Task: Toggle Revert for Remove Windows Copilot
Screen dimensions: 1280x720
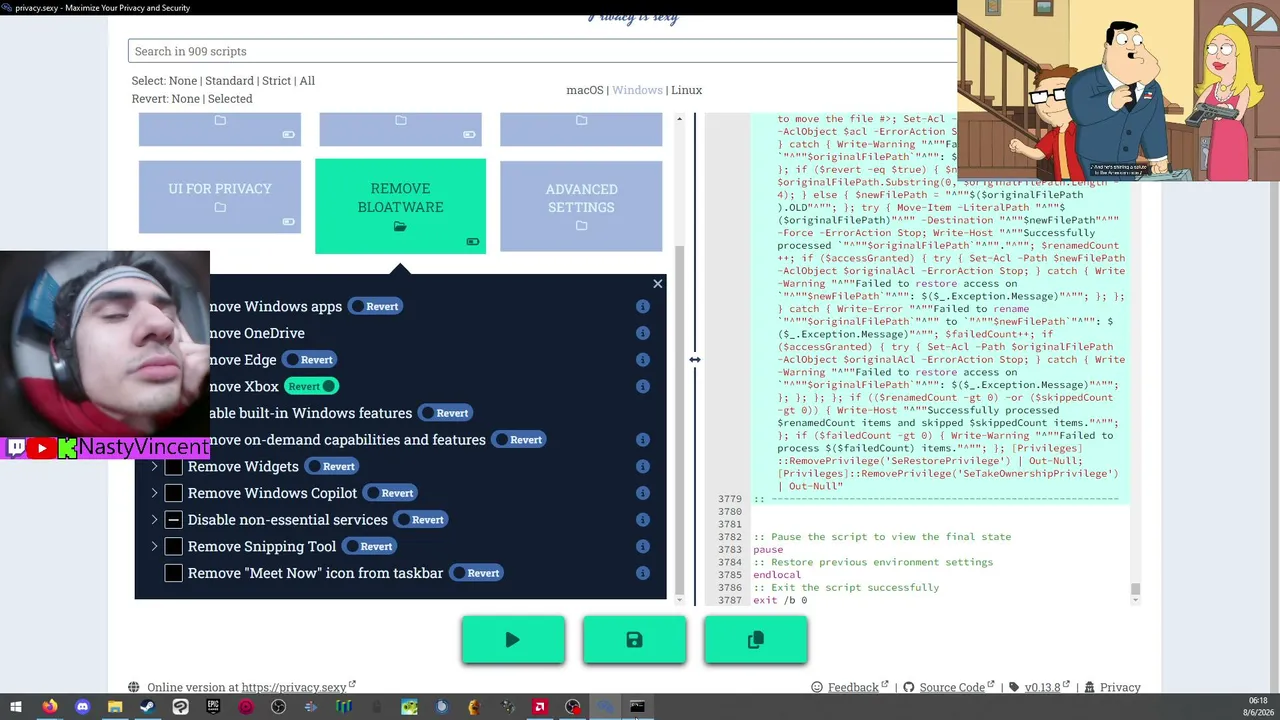Action: (x=390, y=493)
